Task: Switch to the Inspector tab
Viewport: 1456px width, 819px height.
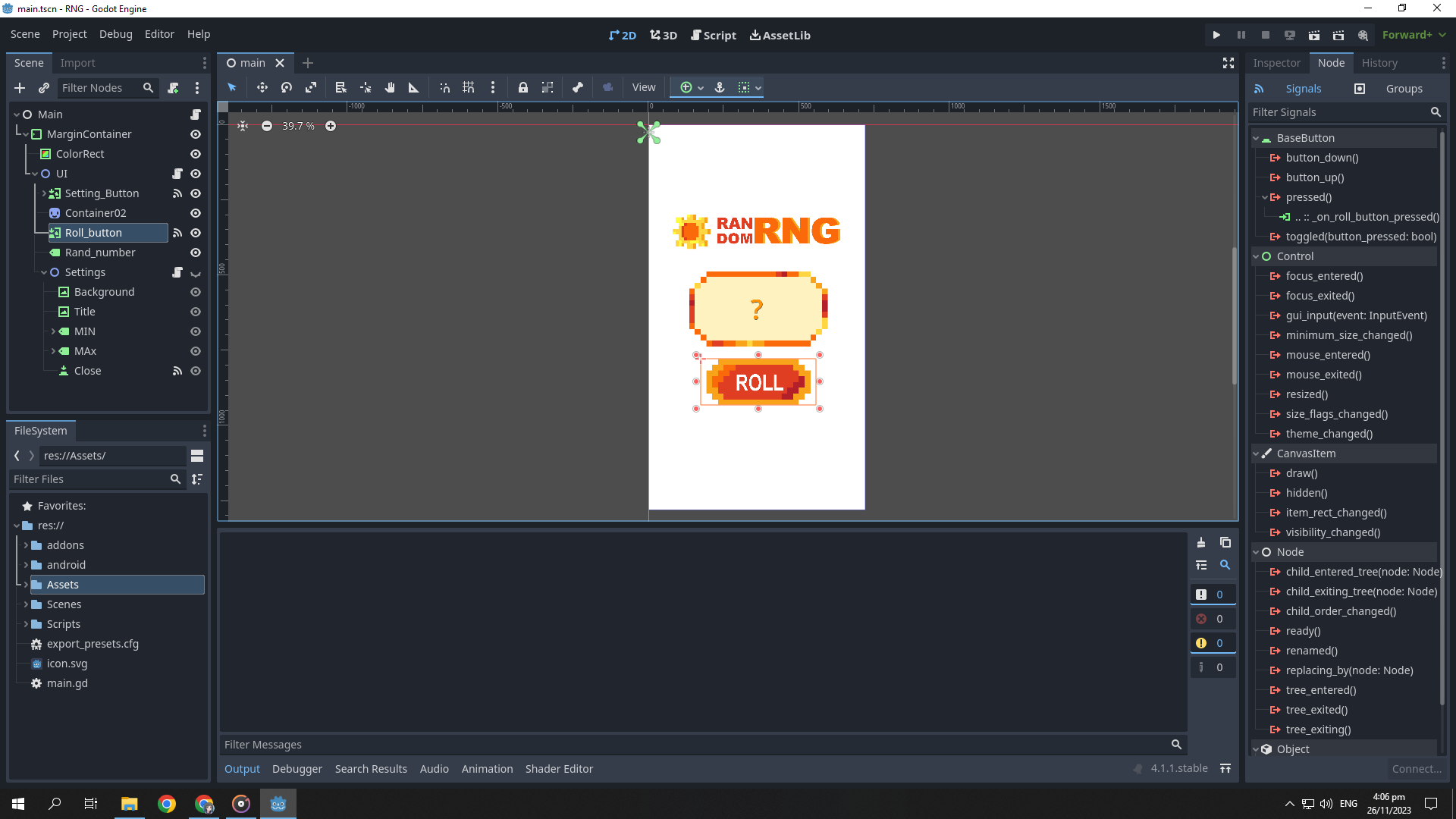Action: (x=1276, y=63)
